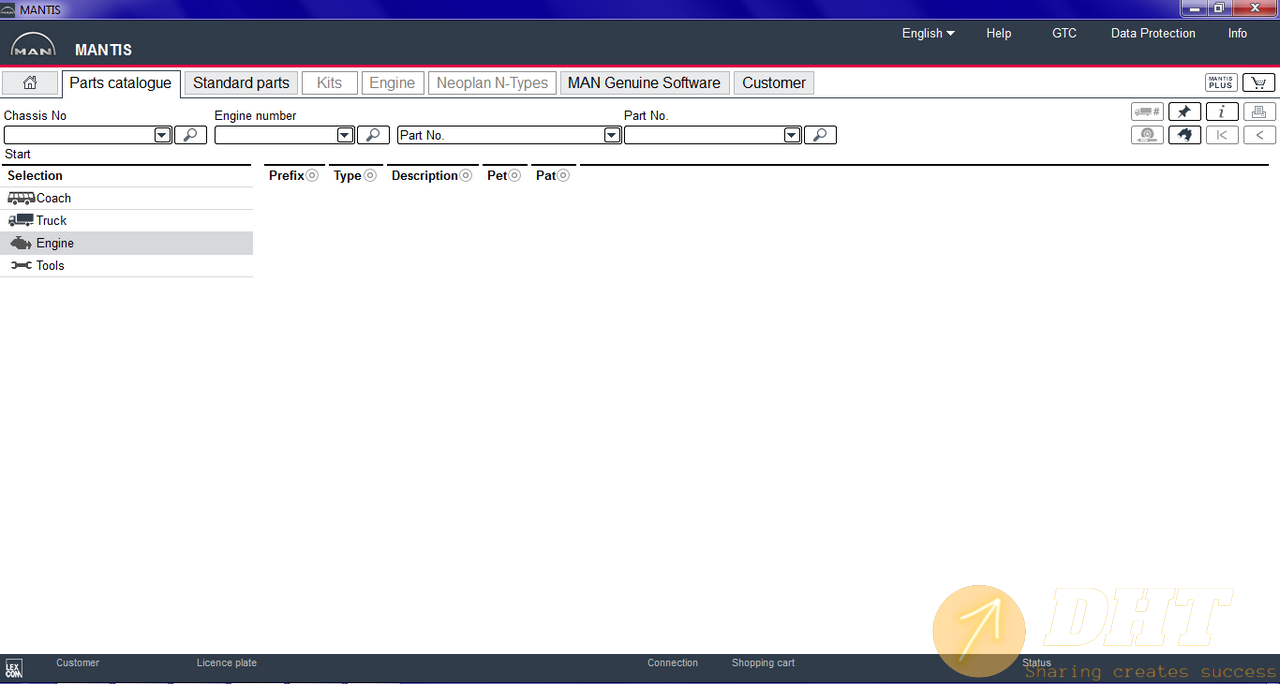
Task: Select Coach in Selection list
Action: click(x=126, y=198)
